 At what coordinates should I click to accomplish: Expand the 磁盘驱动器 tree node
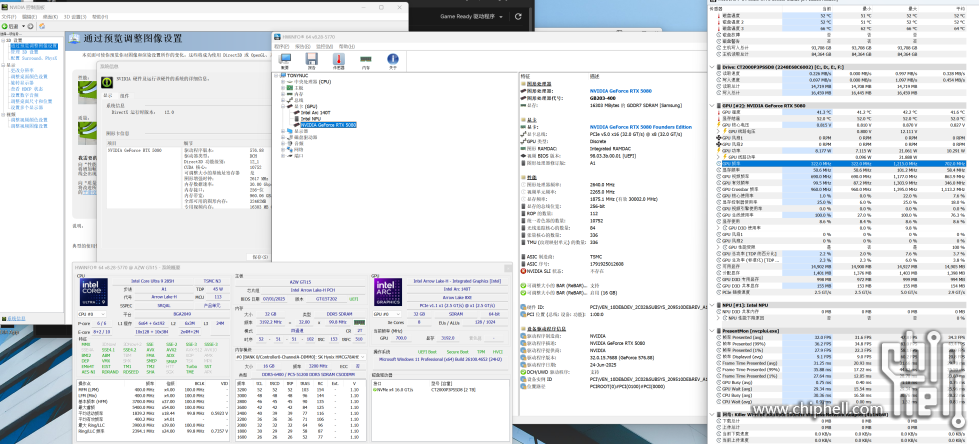click(x=283, y=137)
